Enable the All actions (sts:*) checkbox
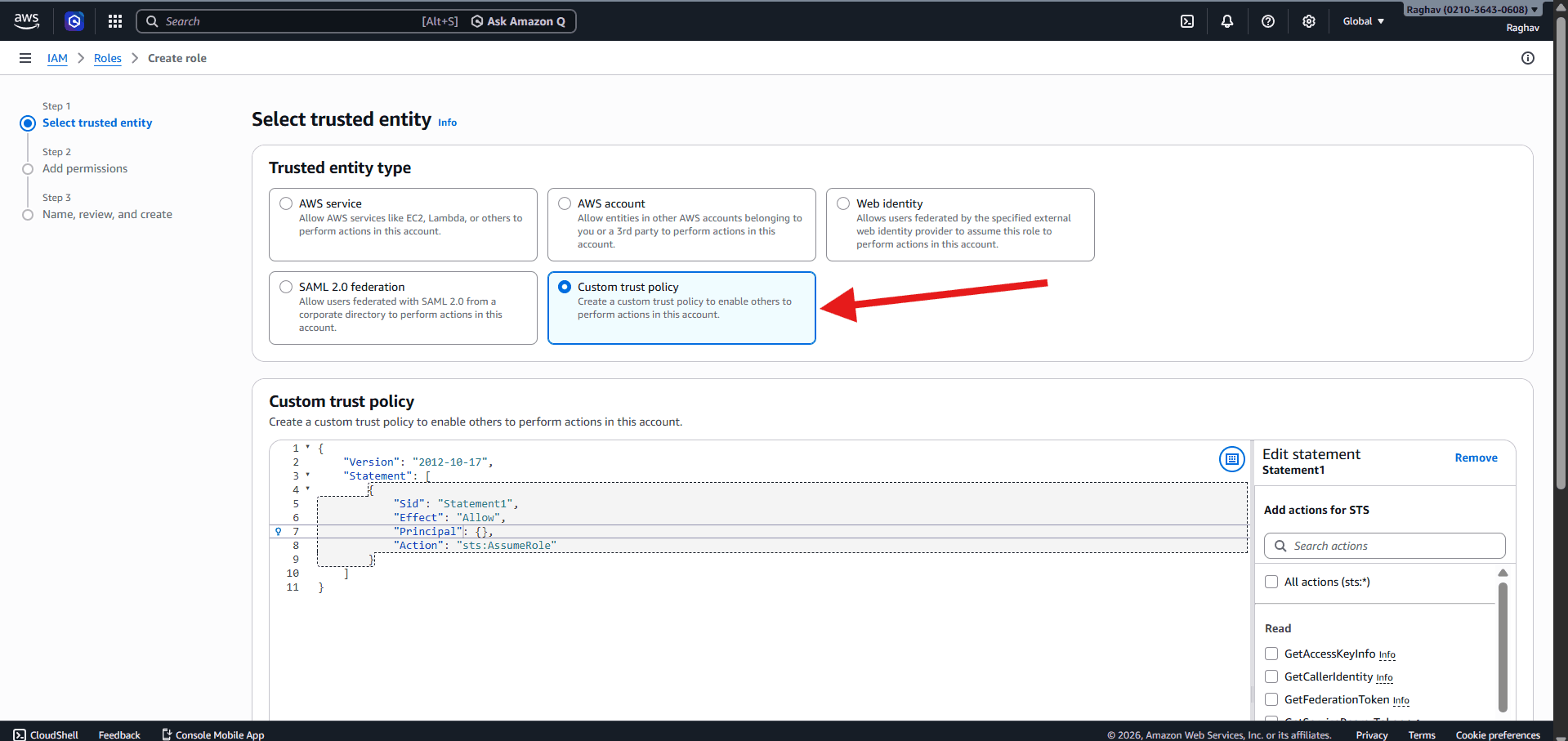Image resolution: width=1568 pixels, height=741 pixels. pos(1271,581)
